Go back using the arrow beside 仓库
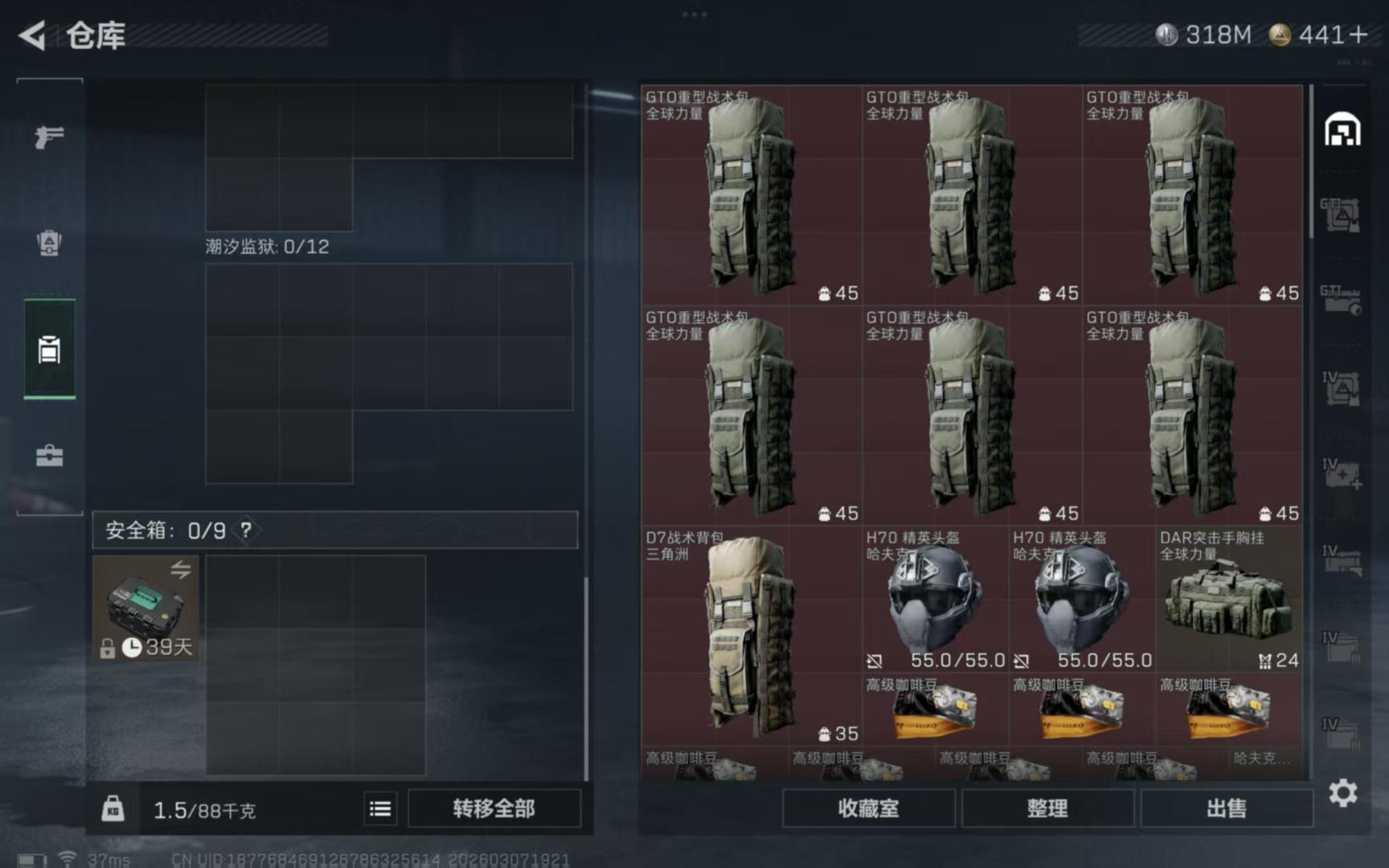 click(32, 35)
